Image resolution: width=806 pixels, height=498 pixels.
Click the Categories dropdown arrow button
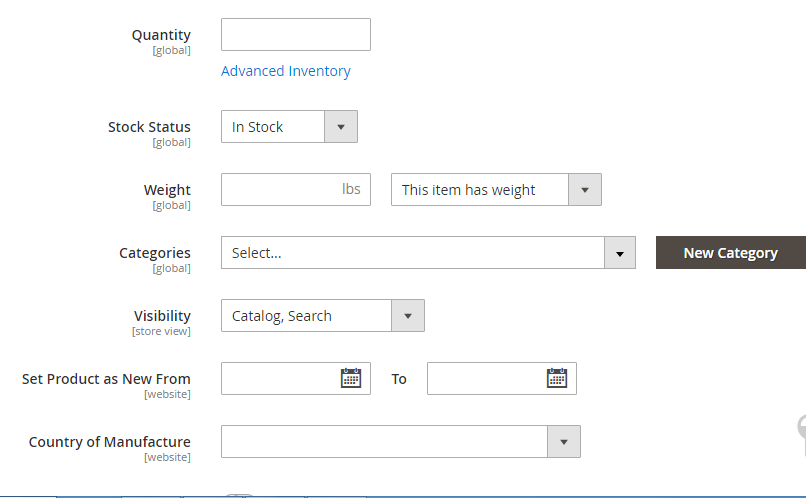620,253
